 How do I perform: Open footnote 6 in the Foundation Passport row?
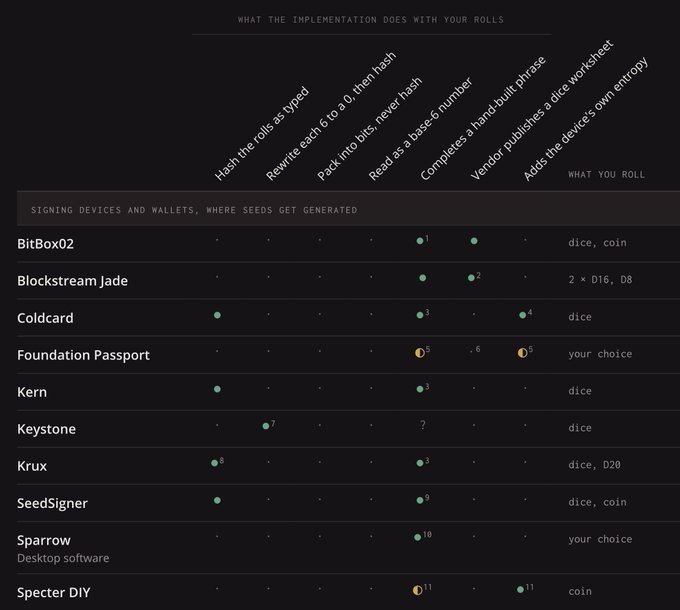coord(478,349)
